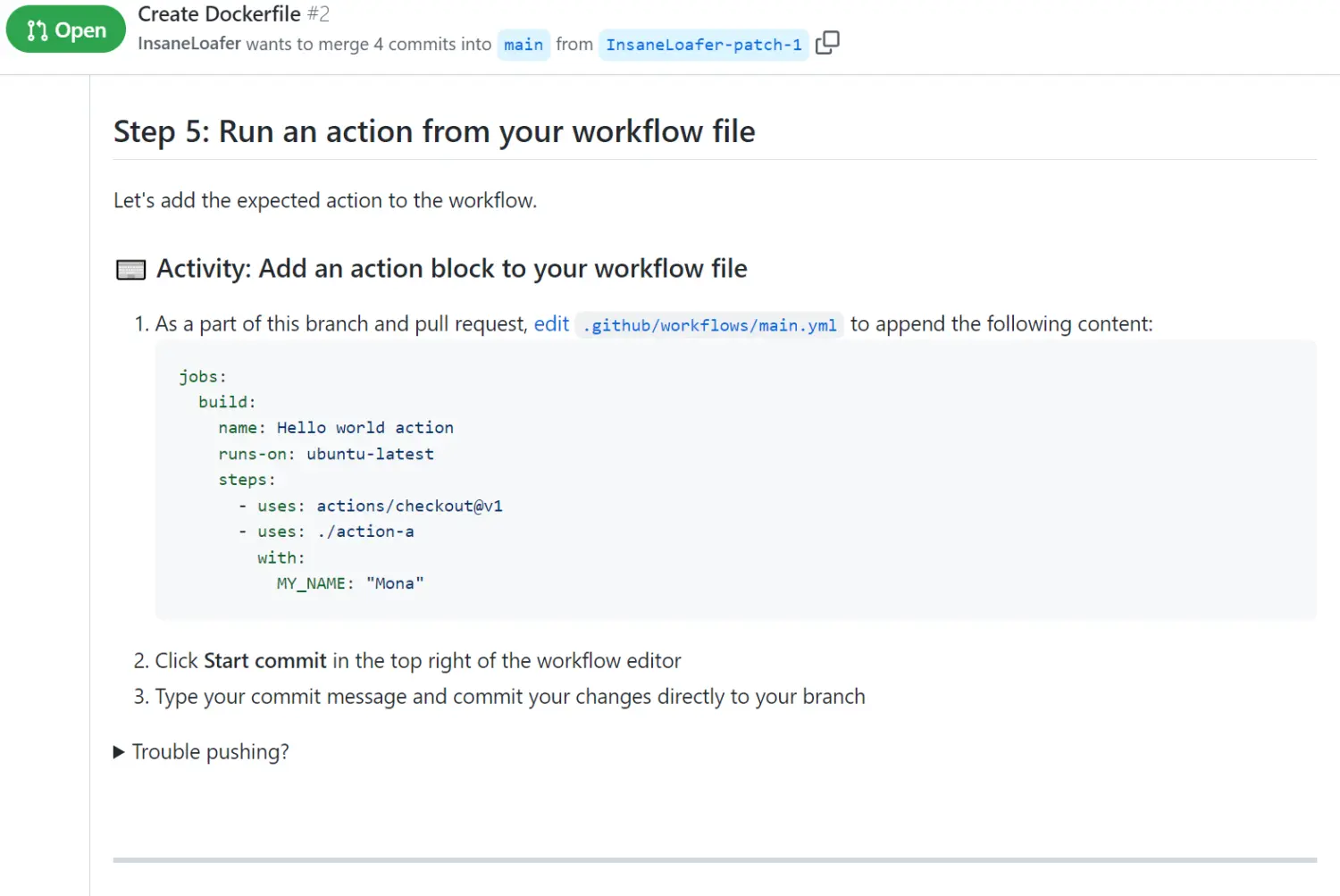Click the keyboard emoji beside Activity heading
The image size is (1340, 896).
131,270
